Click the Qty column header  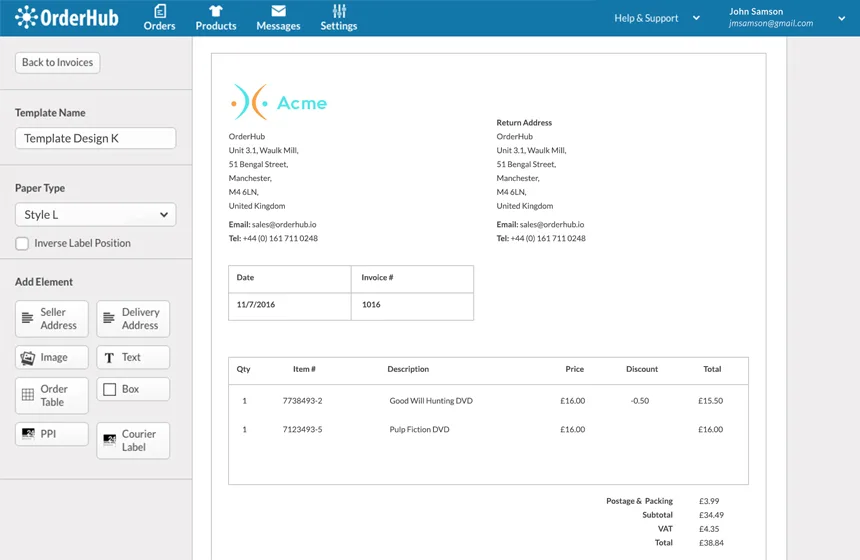pyautogui.click(x=244, y=369)
